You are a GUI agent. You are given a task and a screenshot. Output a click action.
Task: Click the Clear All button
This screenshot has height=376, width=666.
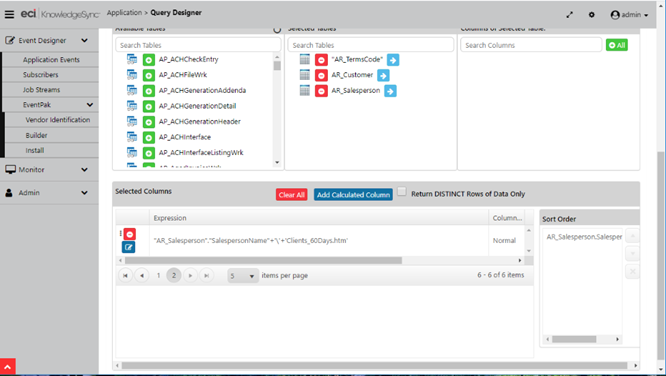[x=291, y=195]
